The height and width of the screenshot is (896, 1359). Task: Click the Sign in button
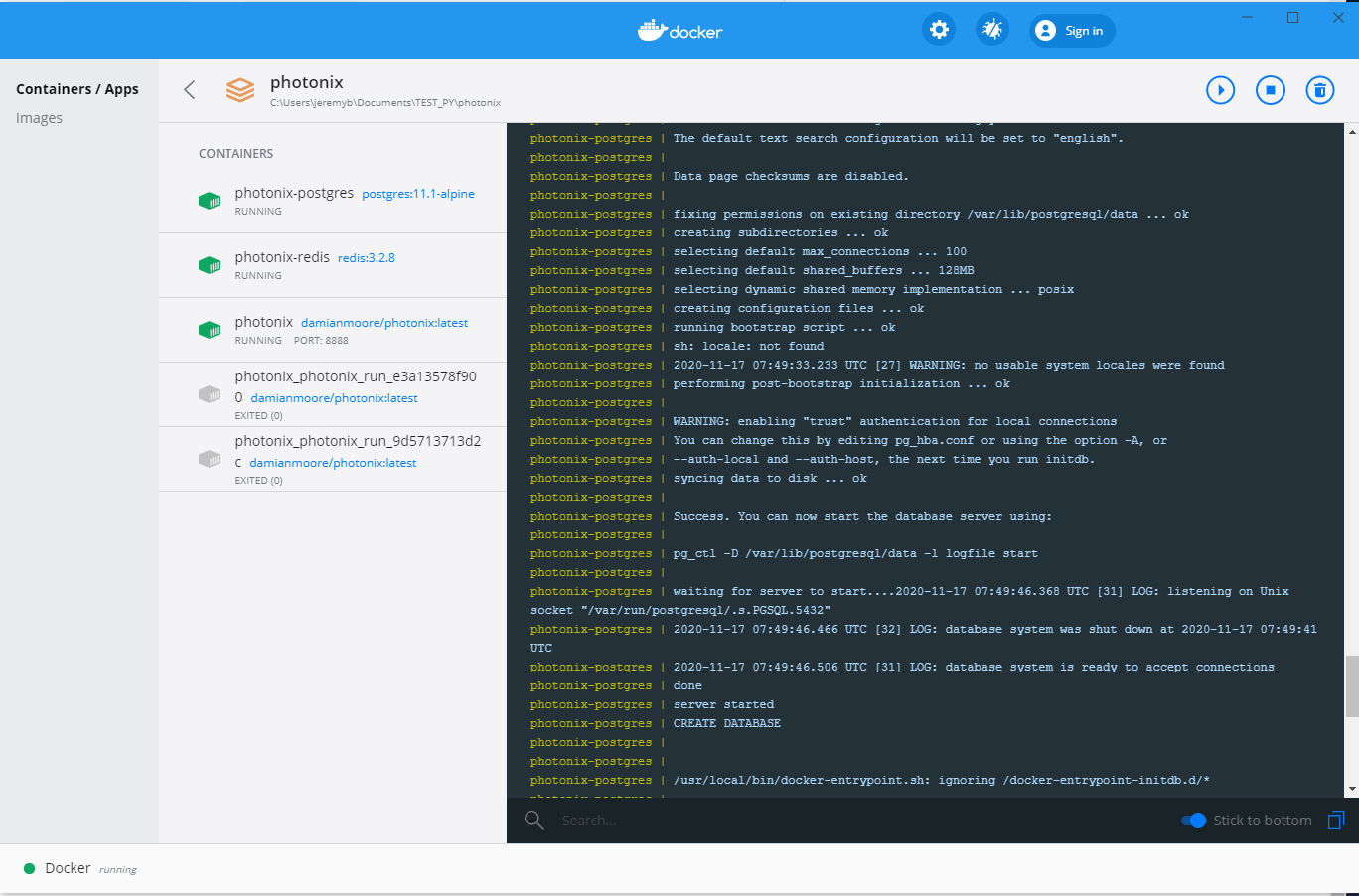coord(1072,30)
